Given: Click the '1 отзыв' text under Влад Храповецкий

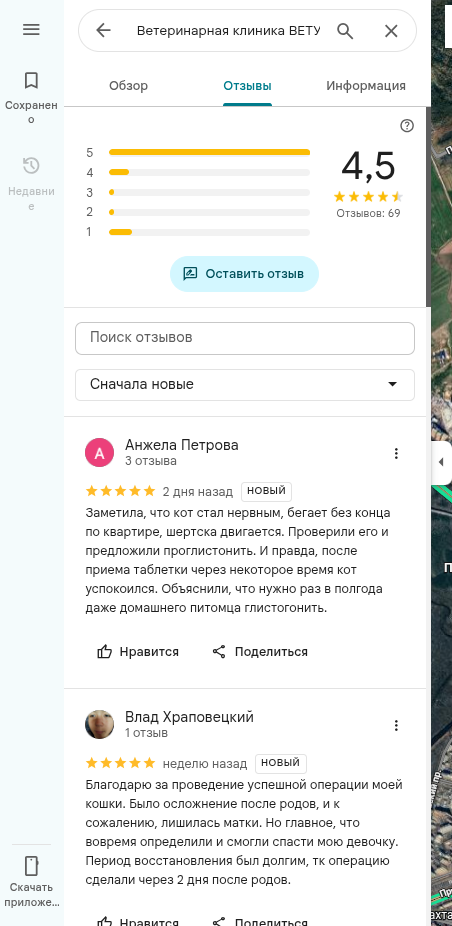Looking at the screenshot, I should click(147, 733).
